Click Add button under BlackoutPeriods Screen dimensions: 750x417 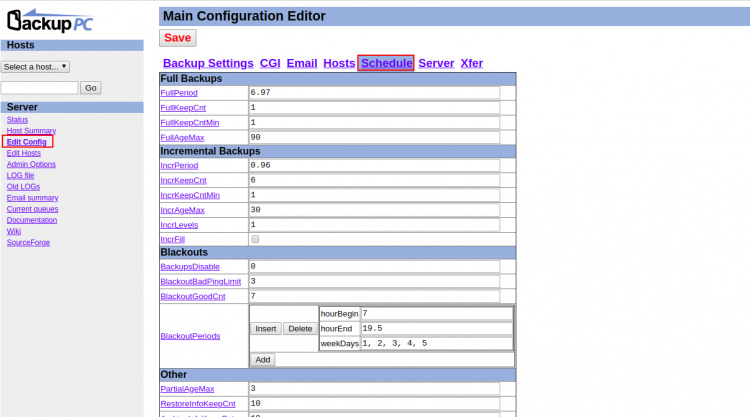(262, 359)
